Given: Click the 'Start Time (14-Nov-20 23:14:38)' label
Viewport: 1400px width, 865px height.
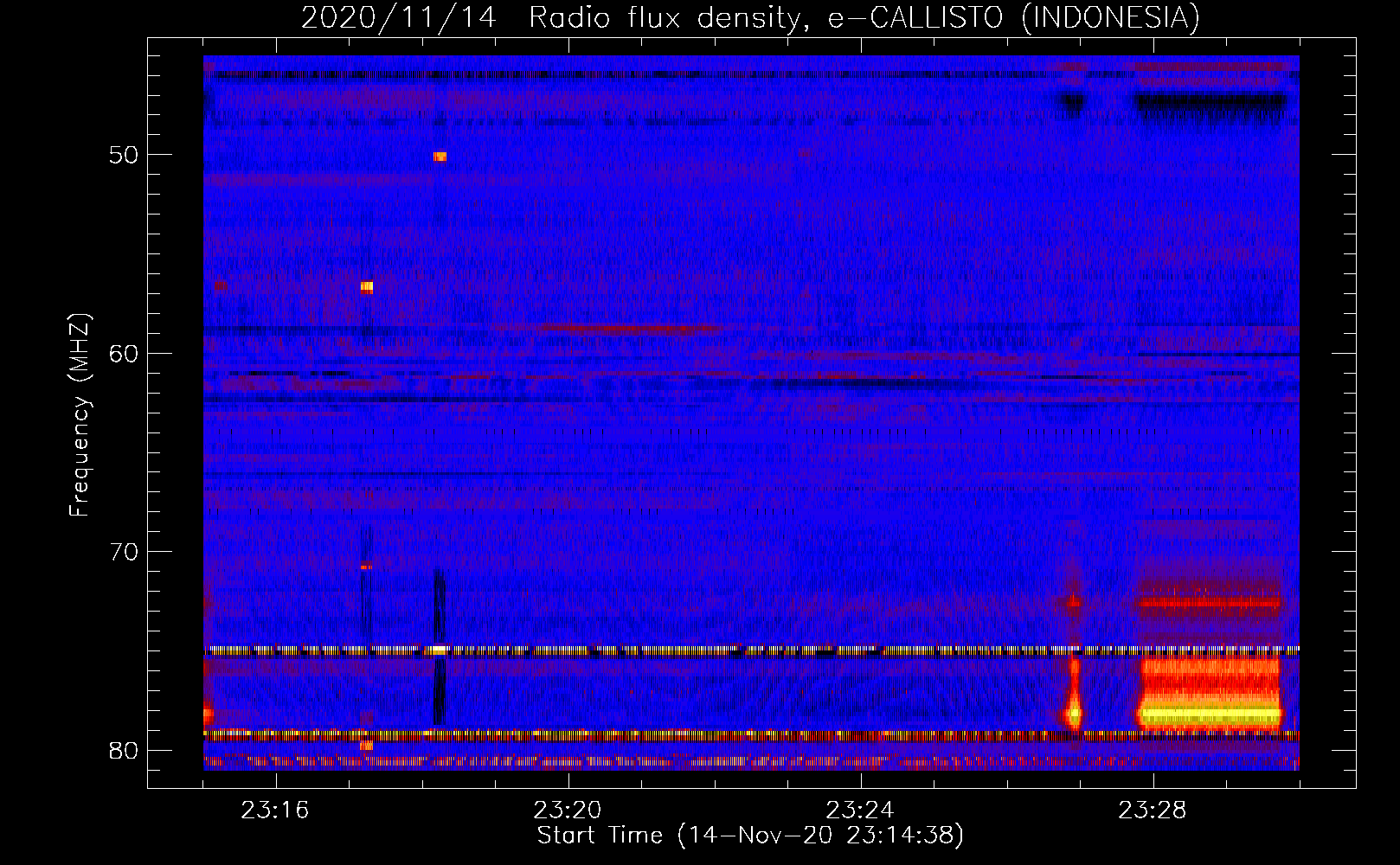Looking at the screenshot, I should [750, 836].
